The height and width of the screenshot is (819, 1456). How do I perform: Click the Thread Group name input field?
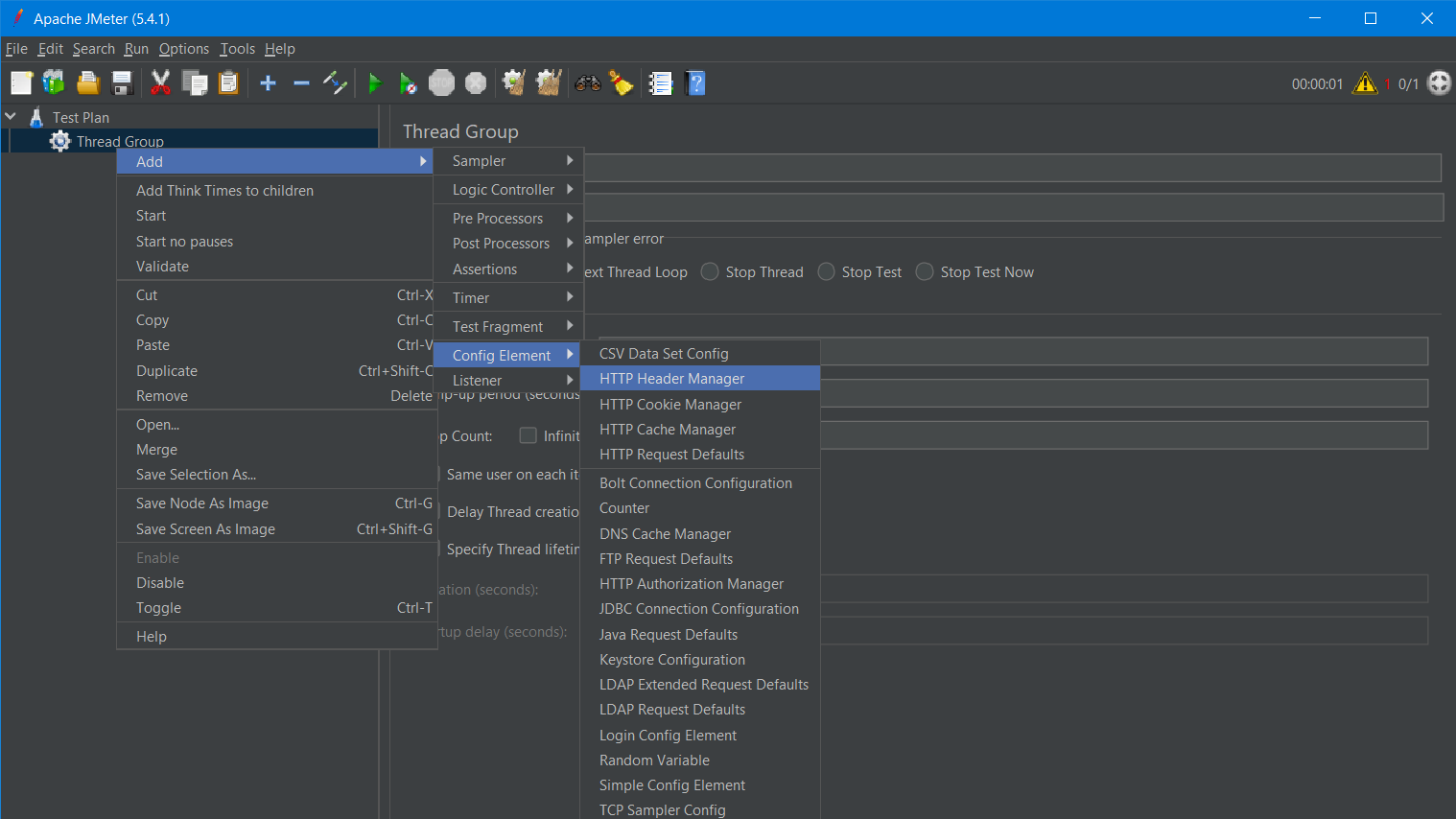[x=1013, y=168]
